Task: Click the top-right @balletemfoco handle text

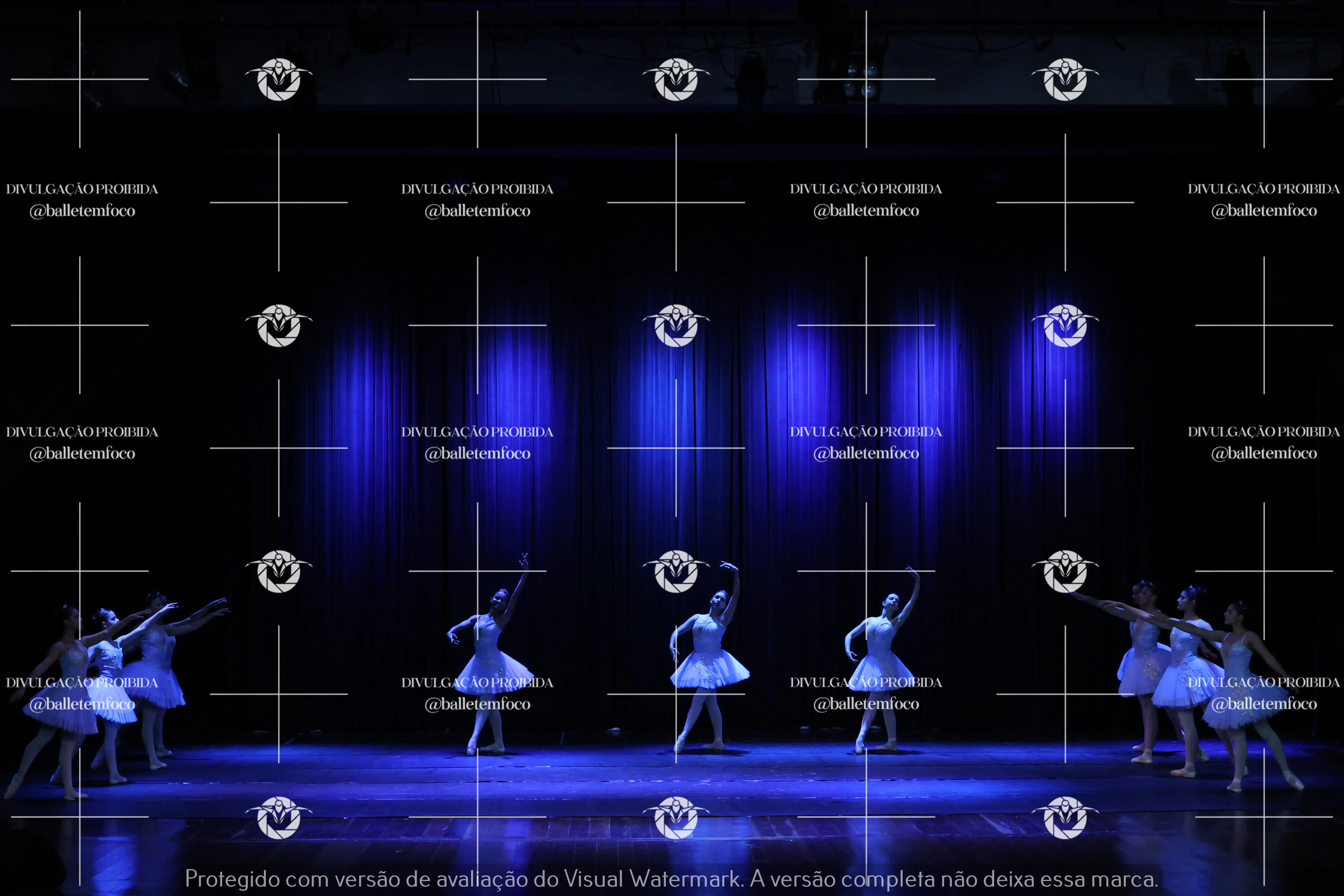Action: click(1264, 211)
